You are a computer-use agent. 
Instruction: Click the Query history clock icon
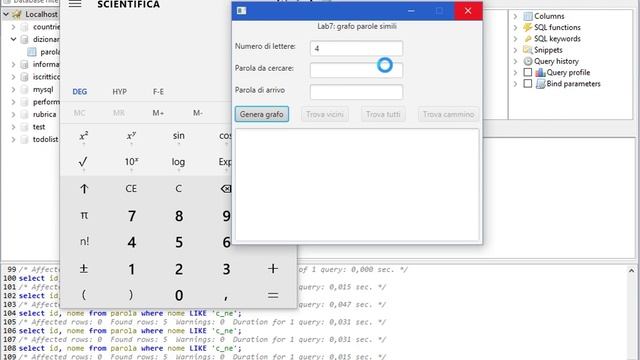pos(528,61)
